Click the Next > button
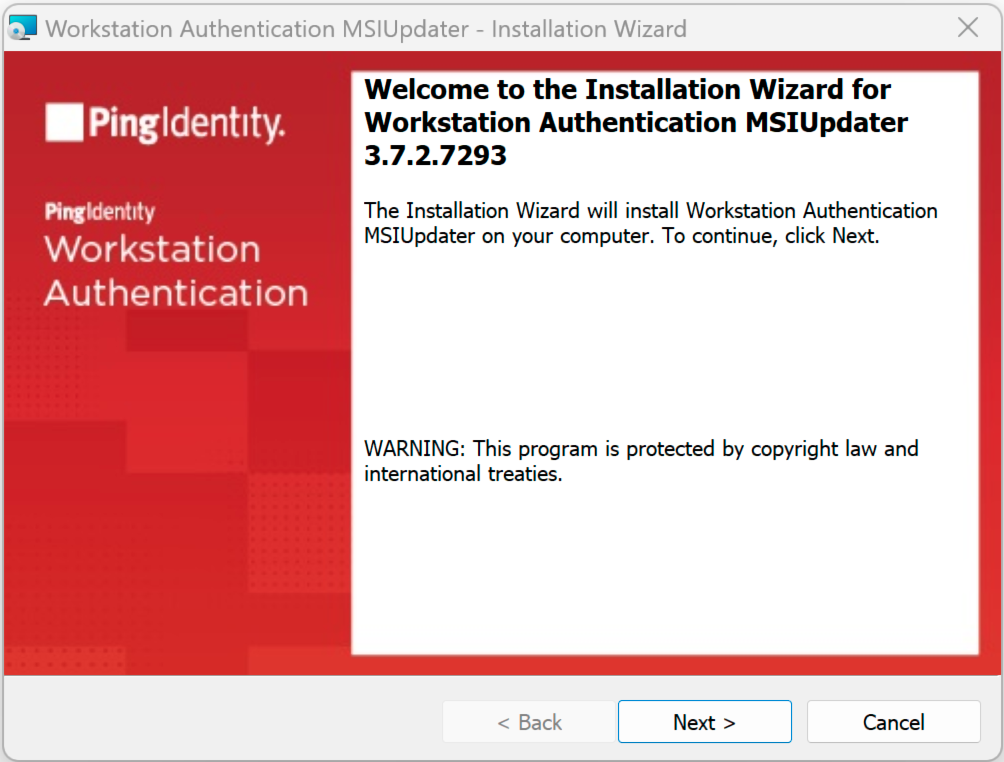The image size is (1004, 762). point(704,722)
